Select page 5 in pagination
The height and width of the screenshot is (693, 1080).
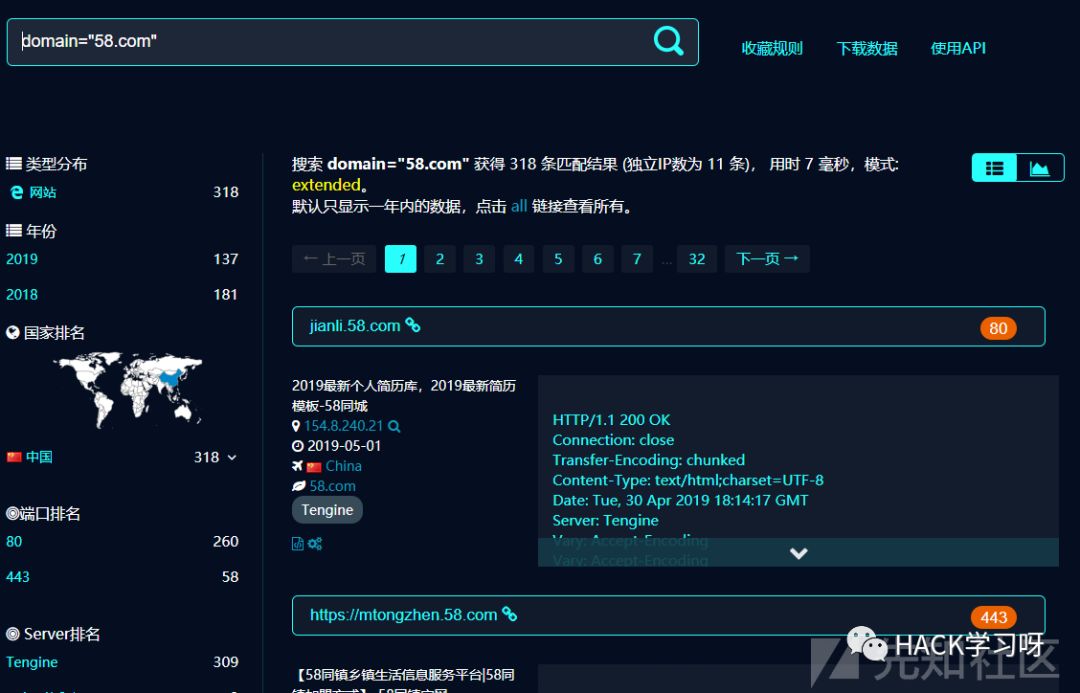tap(558, 259)
